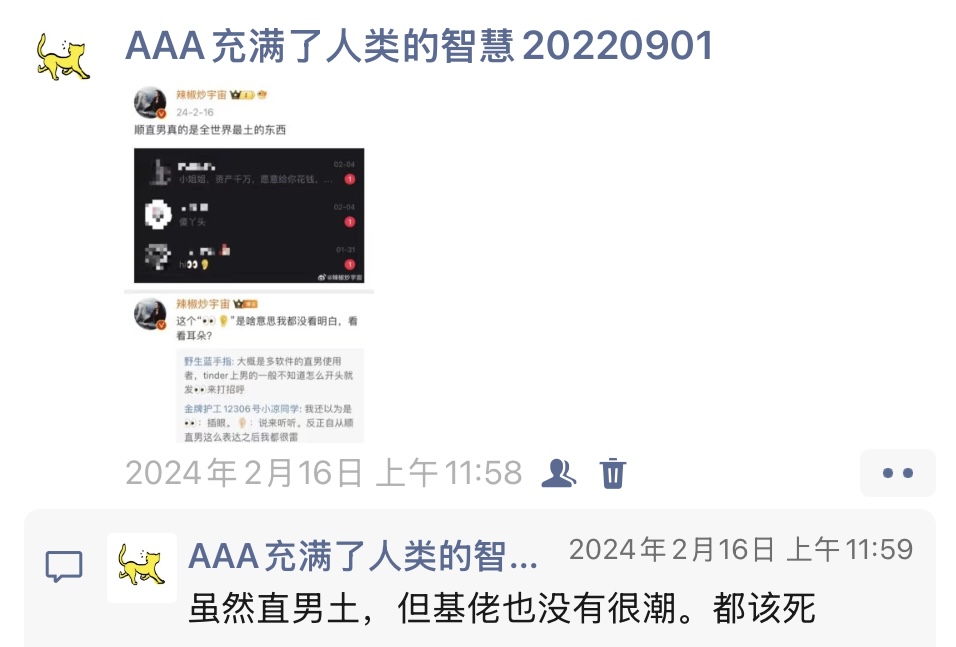Open the commenter's small cat avatar
This screenshot has width=956, height=647.
pos(141,567)
